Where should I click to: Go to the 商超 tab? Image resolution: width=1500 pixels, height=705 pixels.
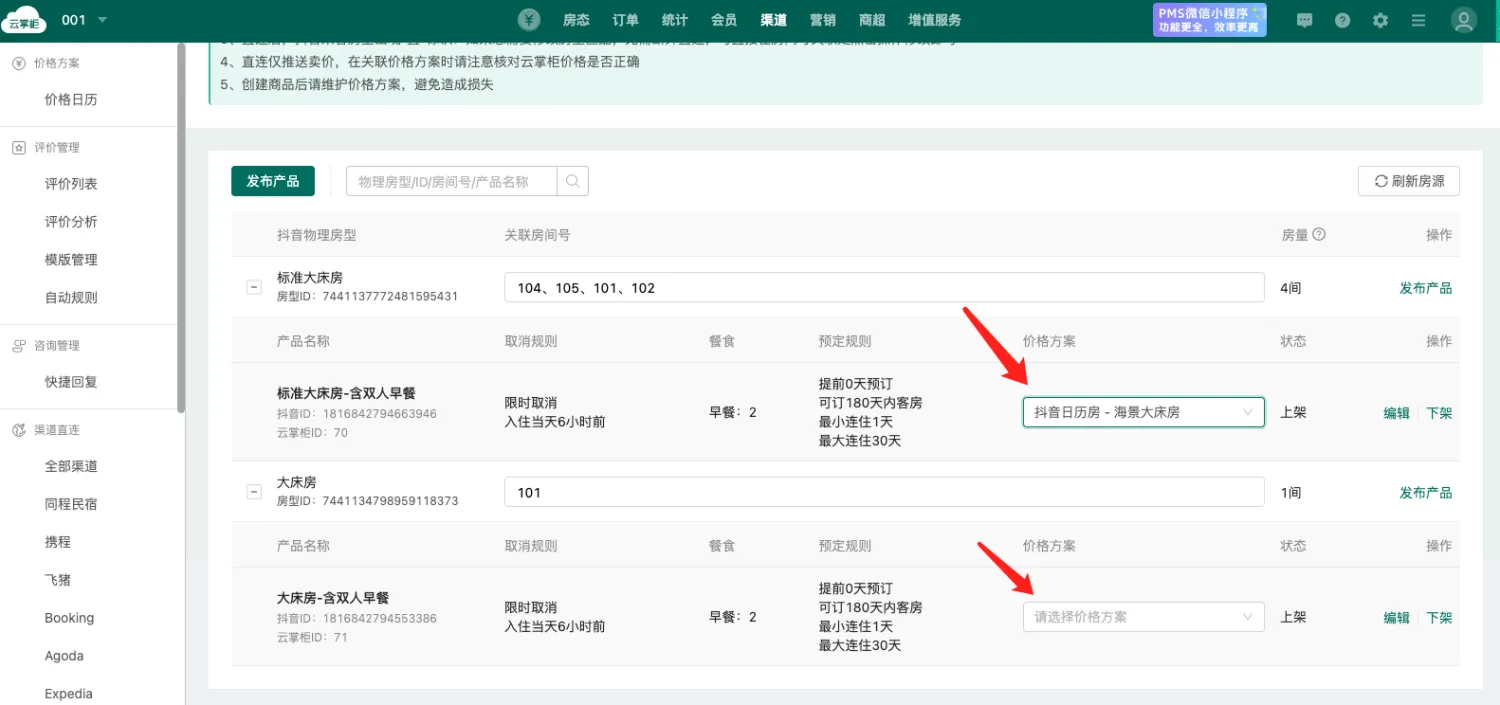pos(872,20)
